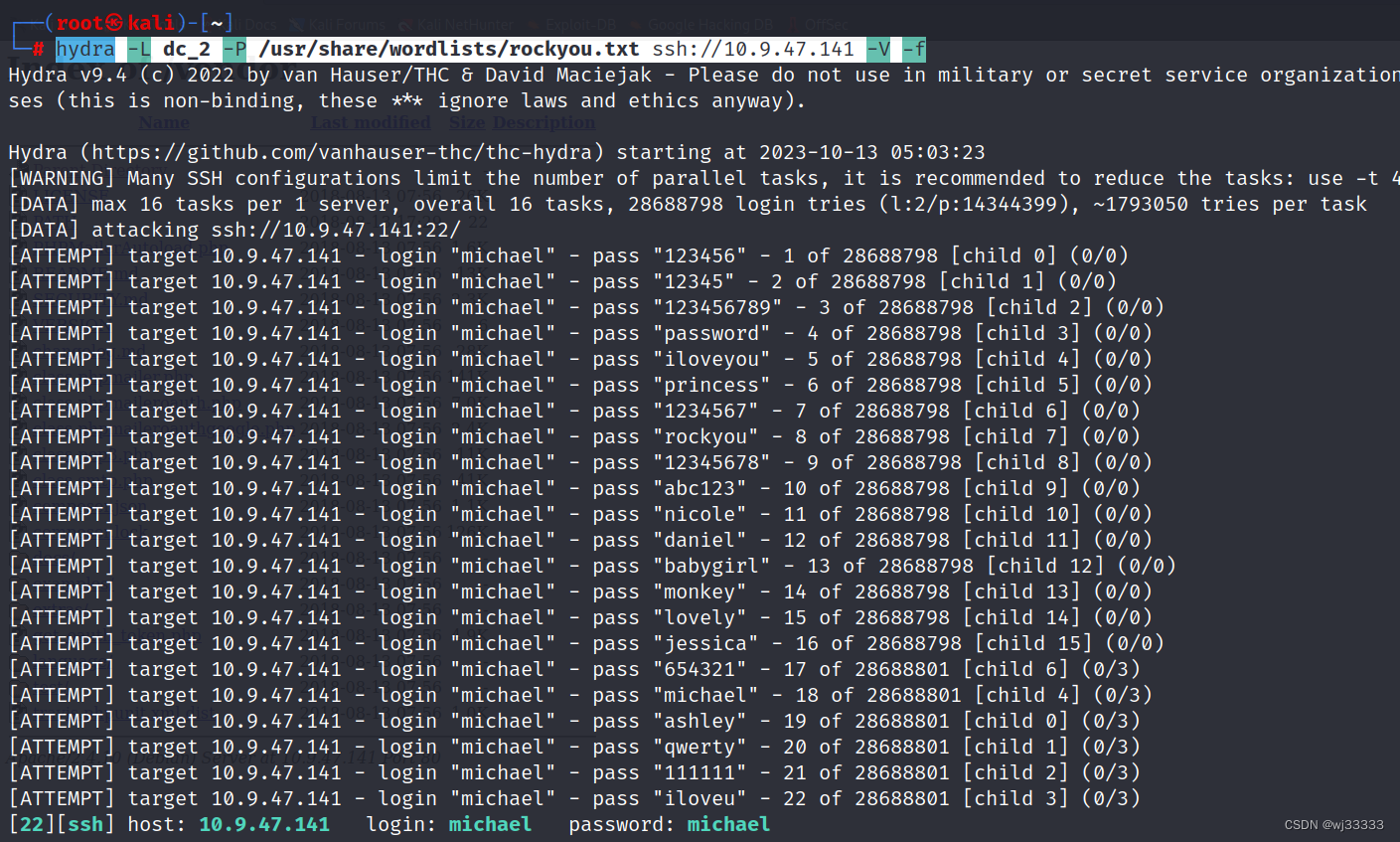Click the password "123456" in attempt 1
This screenshot has width=1400, height=842.
coord(700,255)
